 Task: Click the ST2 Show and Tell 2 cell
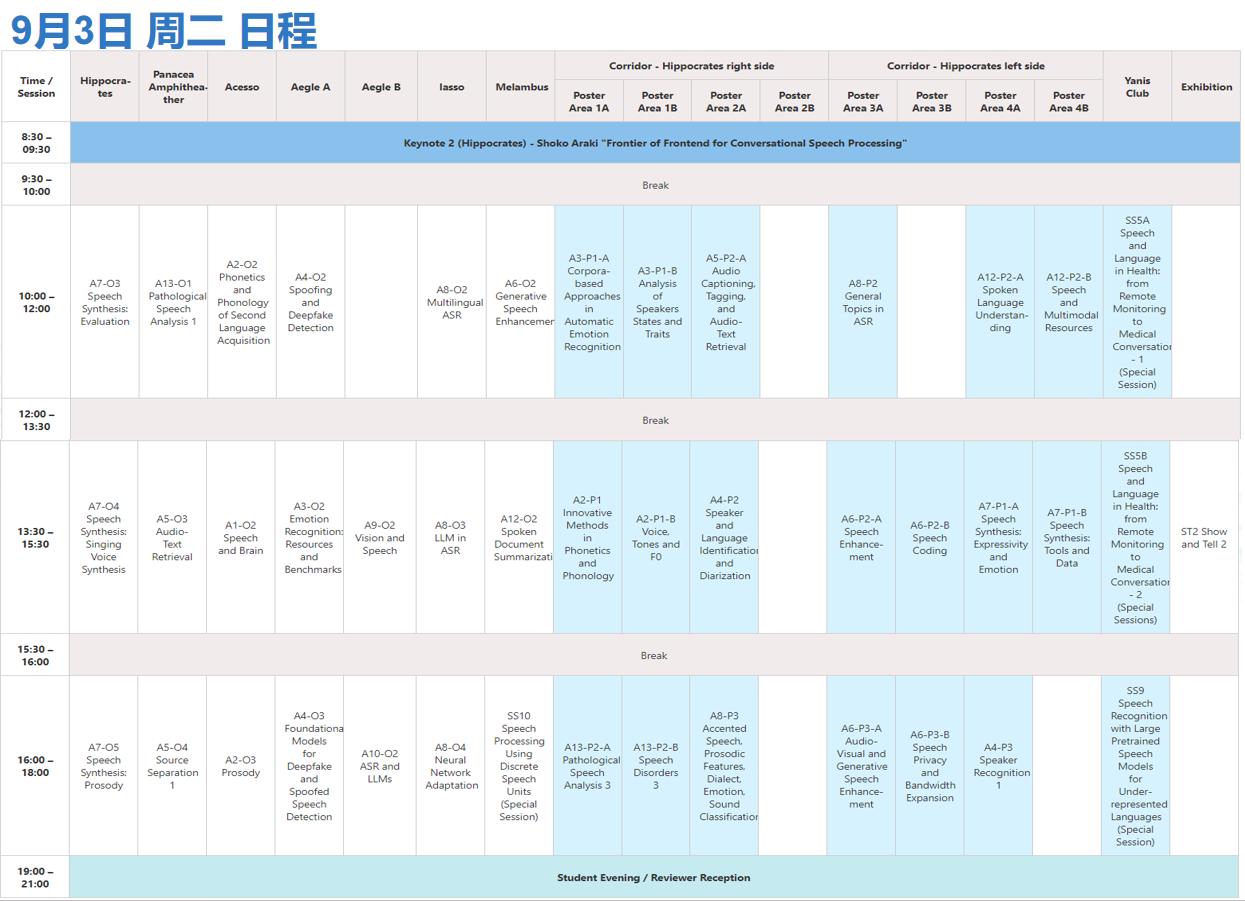[x=1203, y=538]
